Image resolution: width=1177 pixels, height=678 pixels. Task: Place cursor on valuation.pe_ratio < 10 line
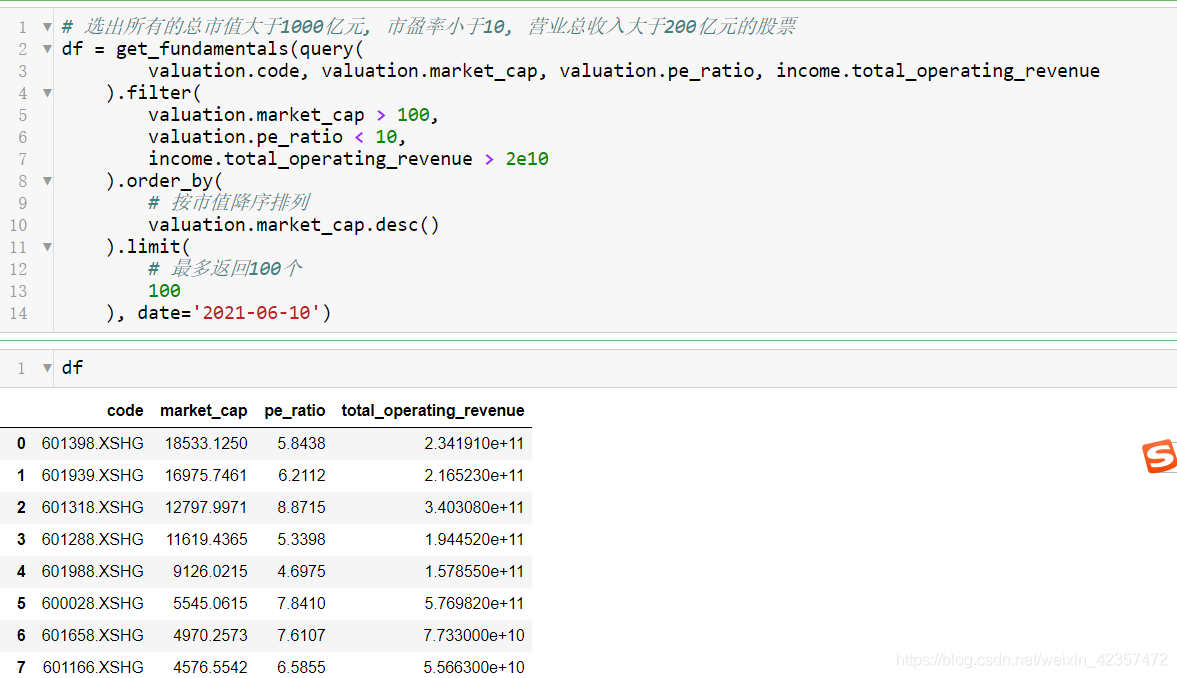pyautogui.click(x=277, y=137)
